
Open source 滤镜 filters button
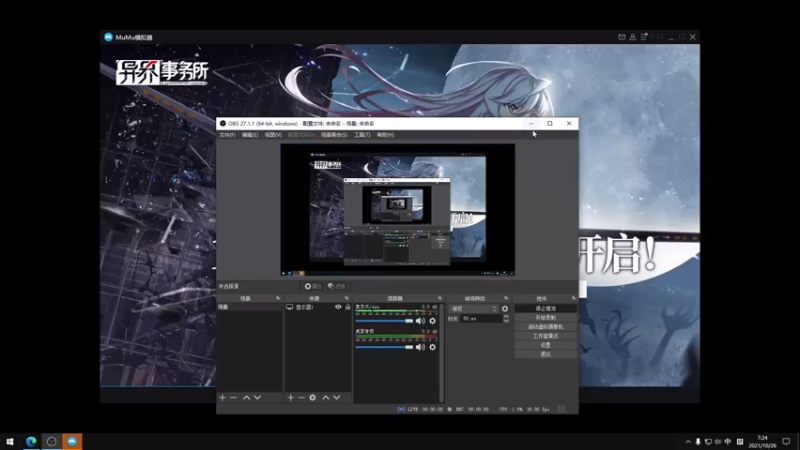pos(337,286)
